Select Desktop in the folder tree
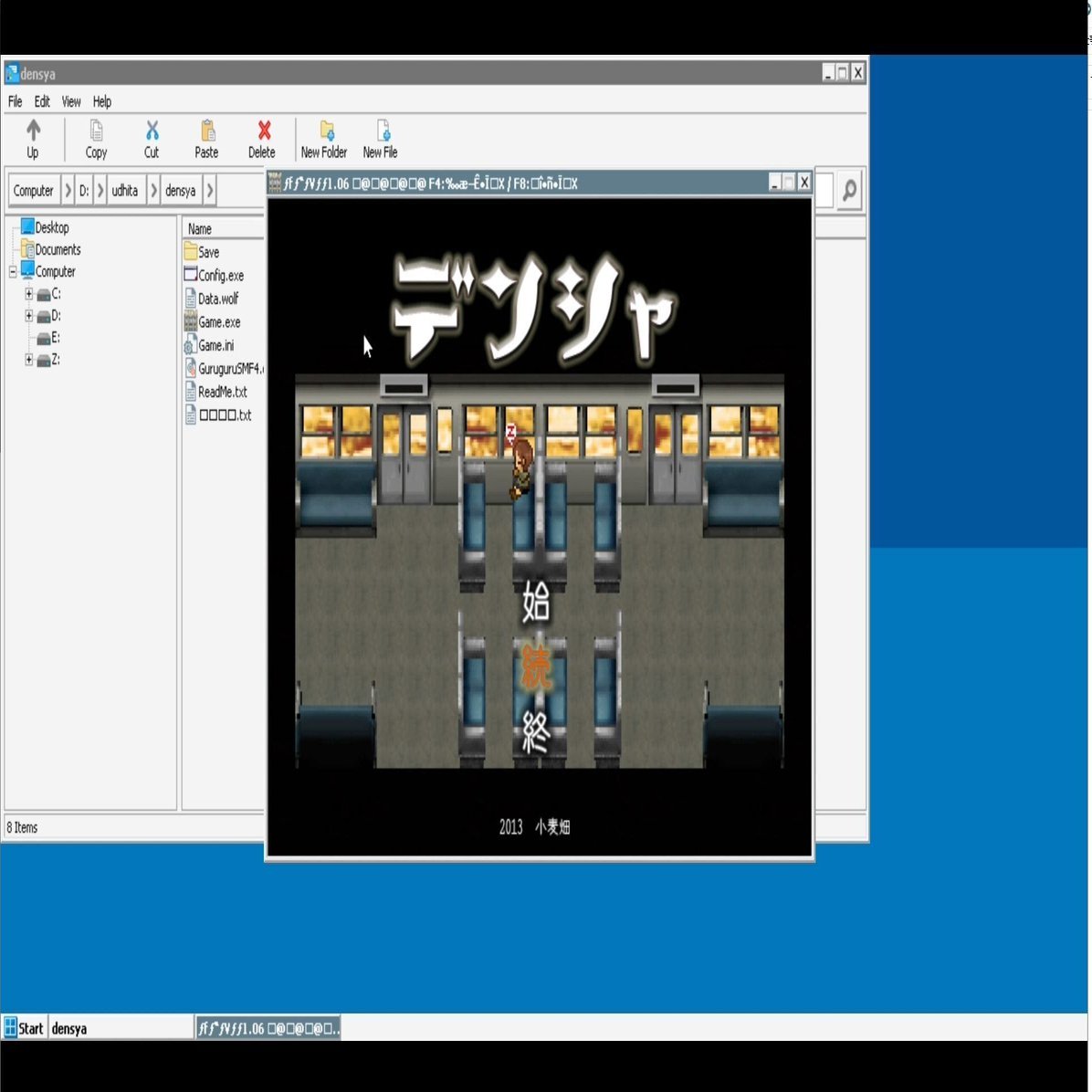Image resolution: width=1092 pixels, height=1092 pixels. 46,227
